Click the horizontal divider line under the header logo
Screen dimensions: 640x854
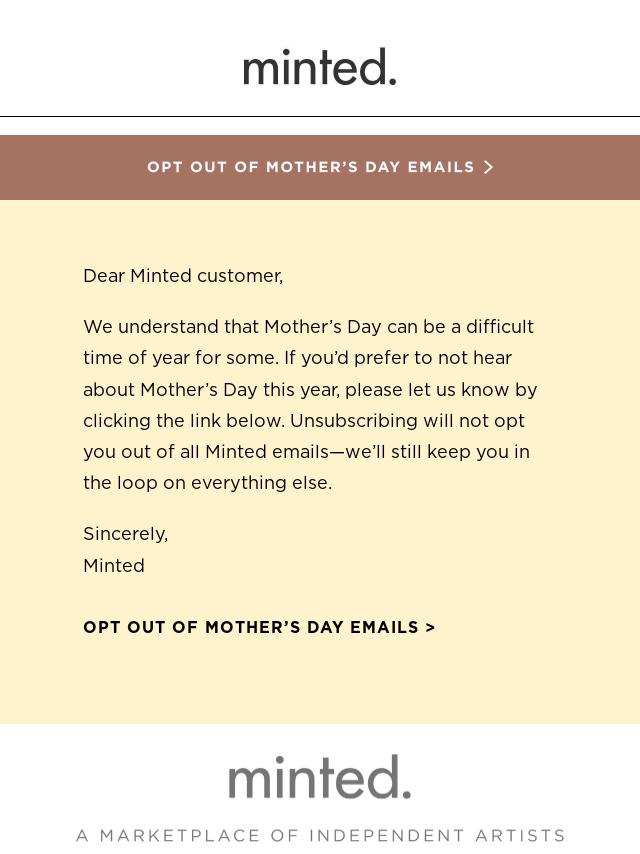point(320,116)
